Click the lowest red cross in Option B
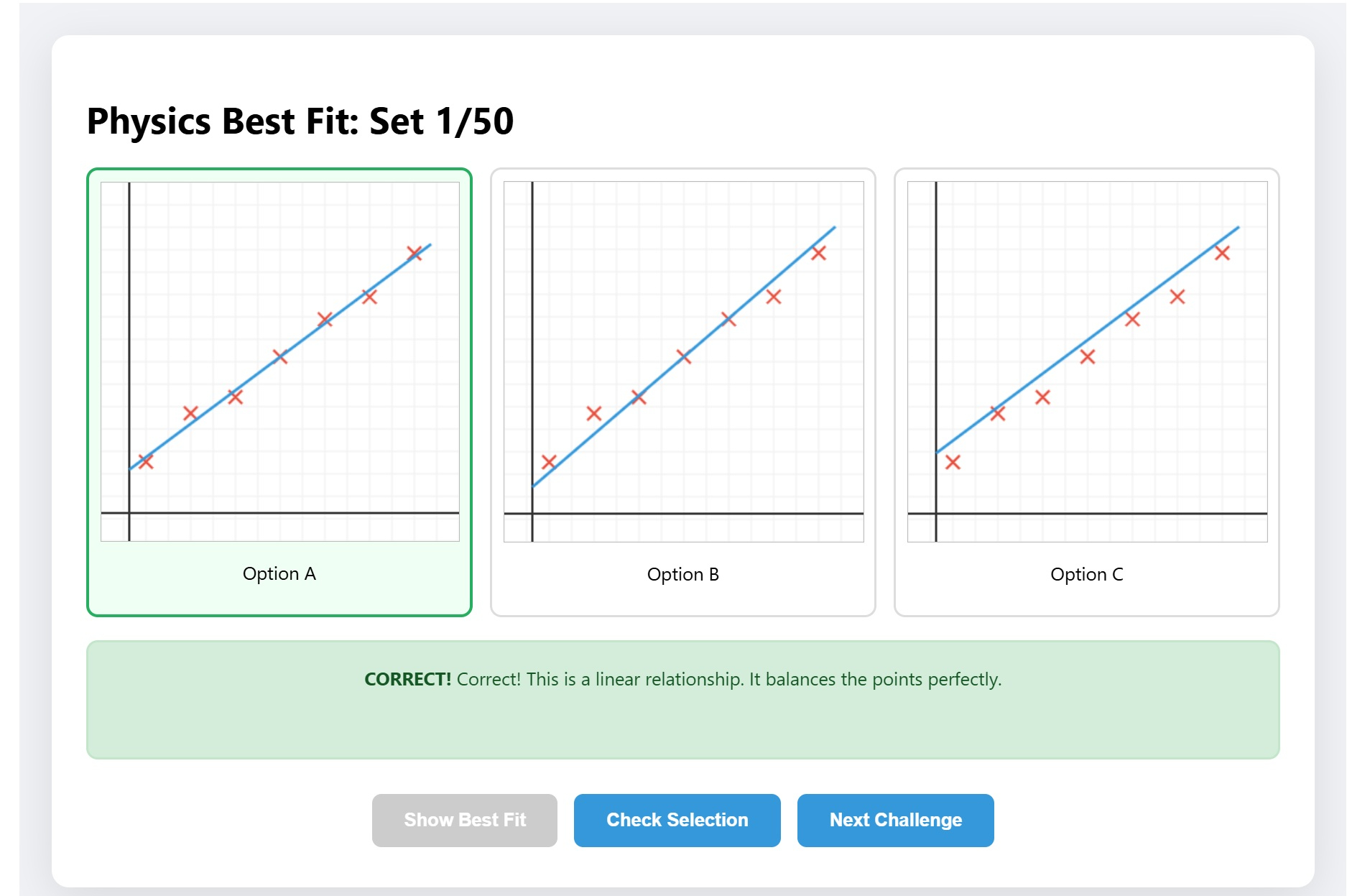1347x896 pixels. (x=549, y=461)
